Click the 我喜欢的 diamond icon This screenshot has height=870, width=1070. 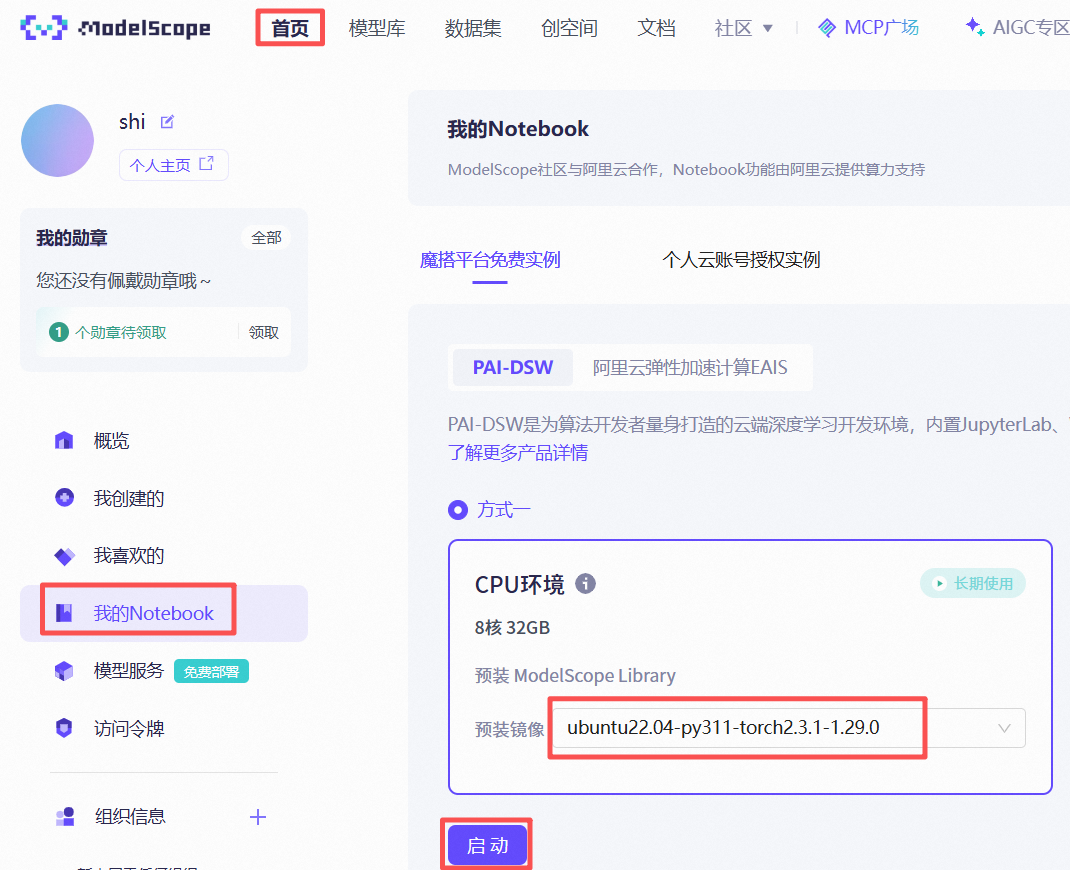[x=64, y=556]
